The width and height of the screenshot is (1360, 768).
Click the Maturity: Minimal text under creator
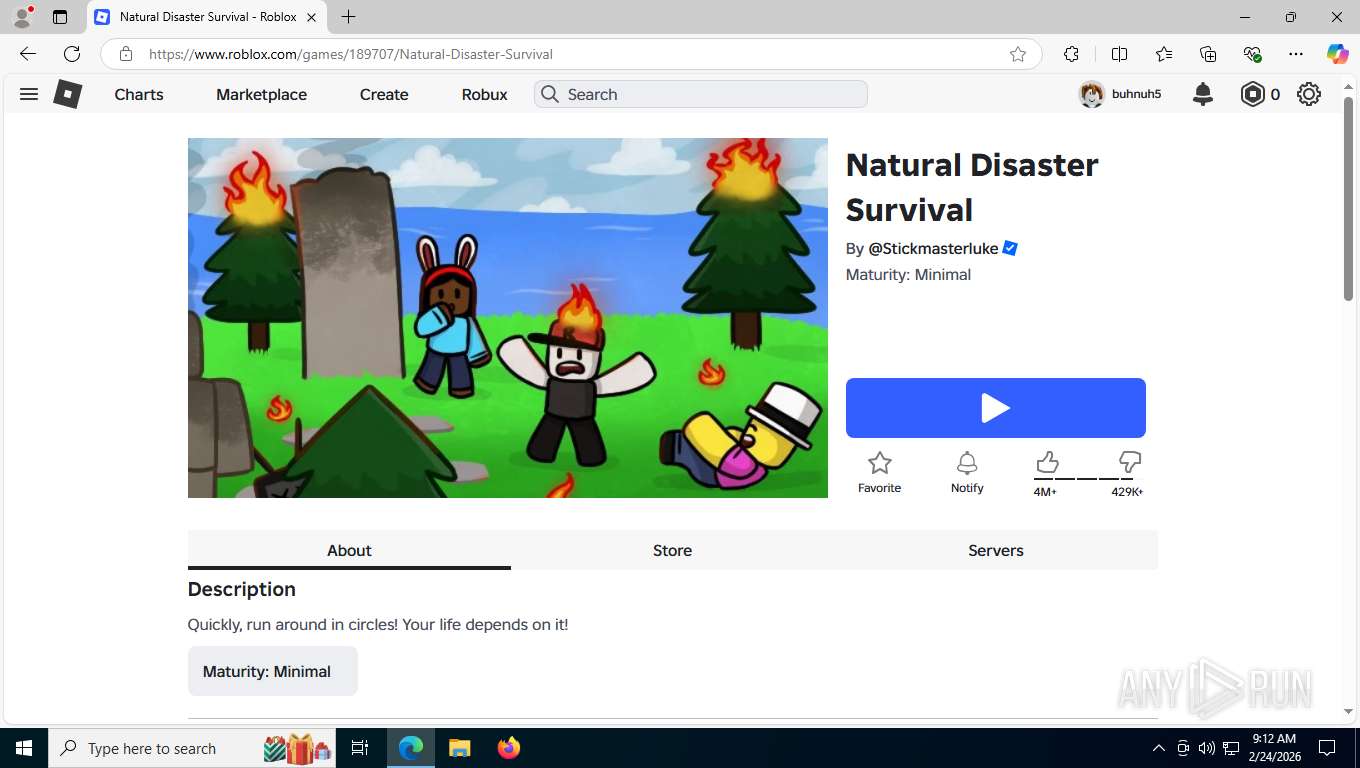click(x=908, y=275)
